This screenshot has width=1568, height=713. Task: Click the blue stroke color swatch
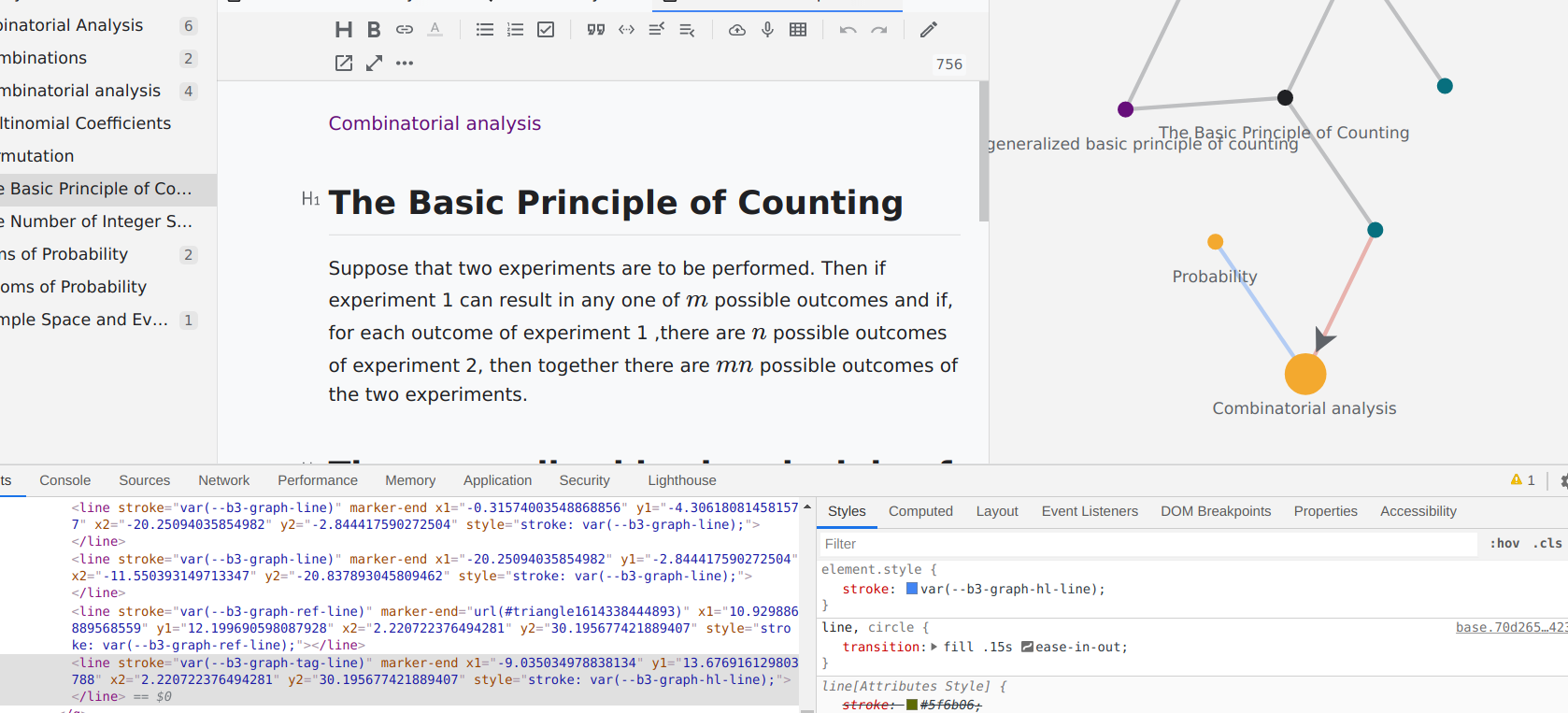click(912, 589)
